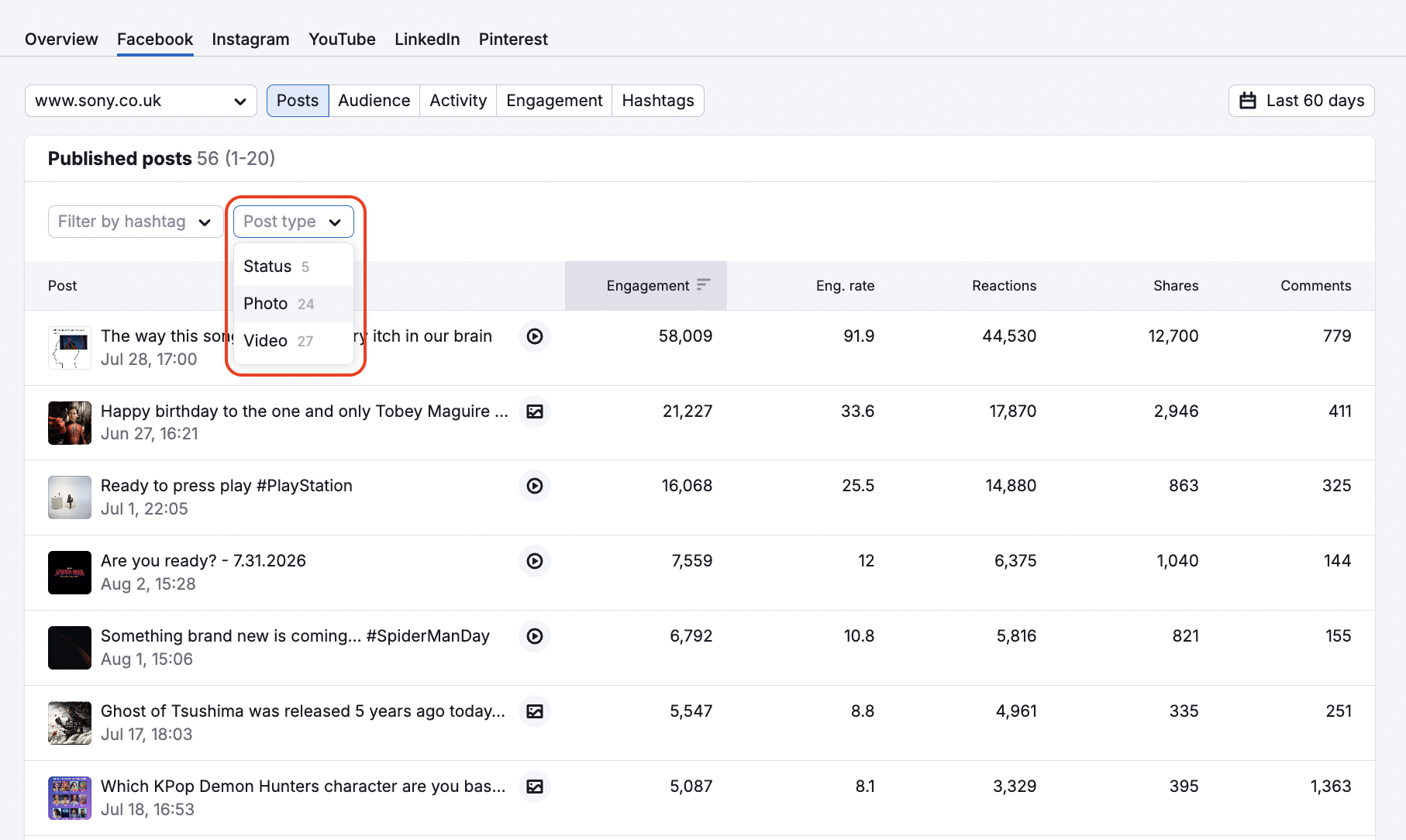Open the Audience section
Image resolution: width=1406 pixels, height=840 pixels.
point(374,100)
